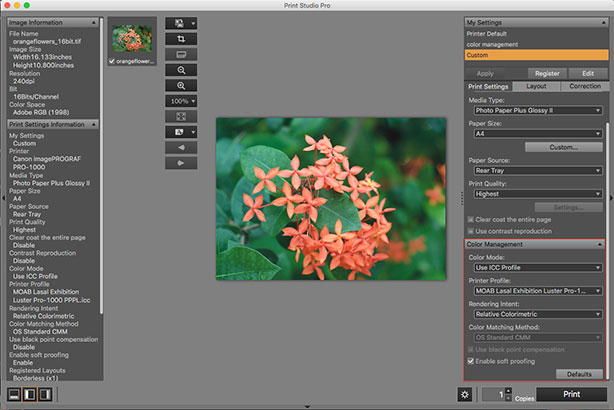Toggle Use black point compensation checkbox

(471, 349)
